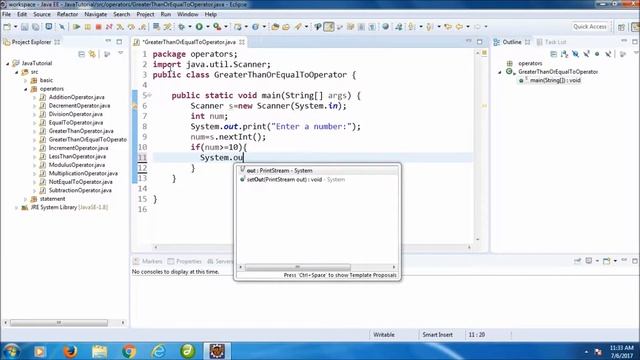Screen dimensions: 640x360
Task: Open the Refactor menu
Action: [67, 14]
